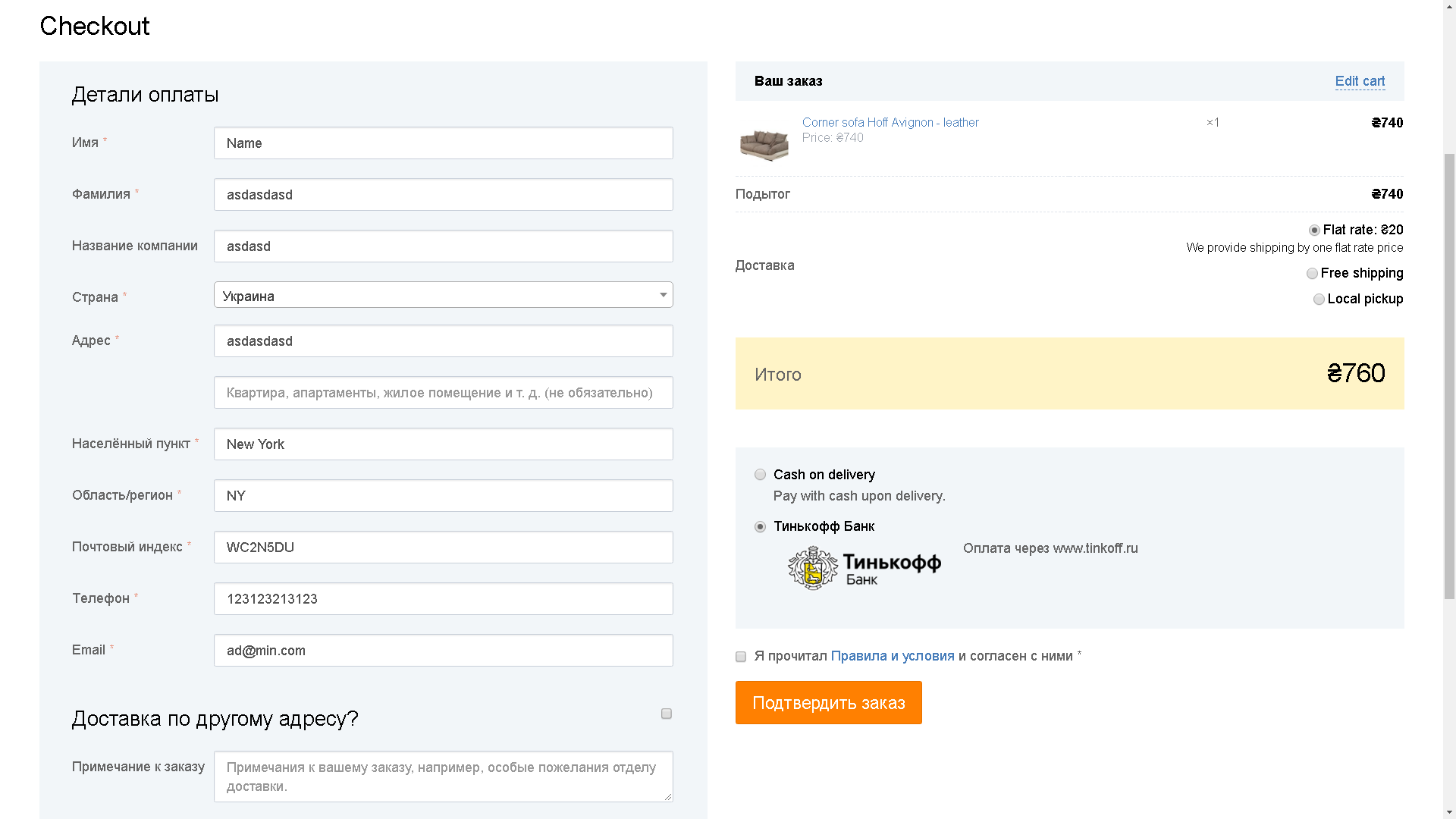This screenshot has height=819, width=1456.
Task: Focus the Имя name input field
Action: tap(444, 143)
